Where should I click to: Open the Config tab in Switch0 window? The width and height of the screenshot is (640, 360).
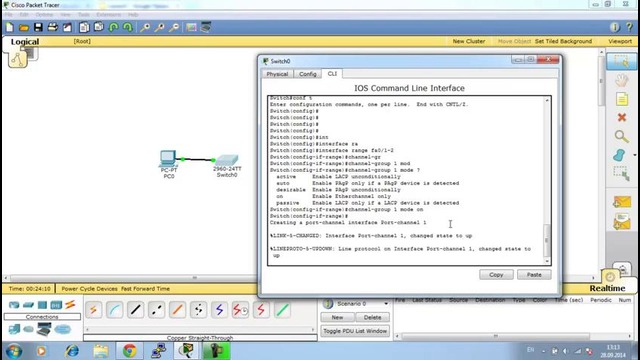click(x=308, y=74)
